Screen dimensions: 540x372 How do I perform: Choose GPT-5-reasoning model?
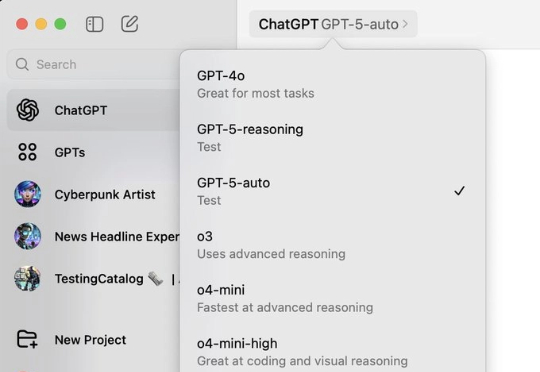pos(332,138)
